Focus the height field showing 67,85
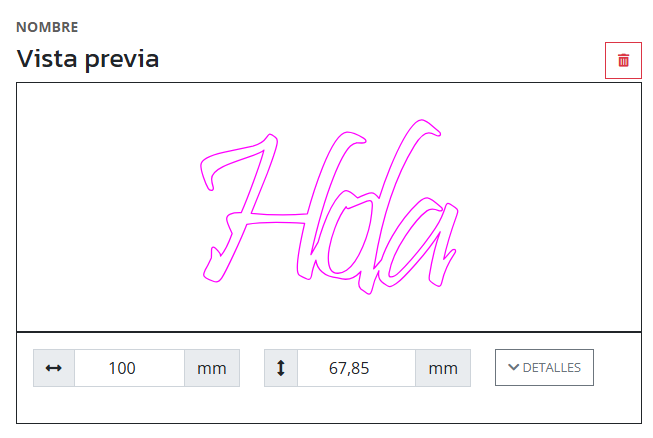This screenshot has width=653, height=438. 356,368
